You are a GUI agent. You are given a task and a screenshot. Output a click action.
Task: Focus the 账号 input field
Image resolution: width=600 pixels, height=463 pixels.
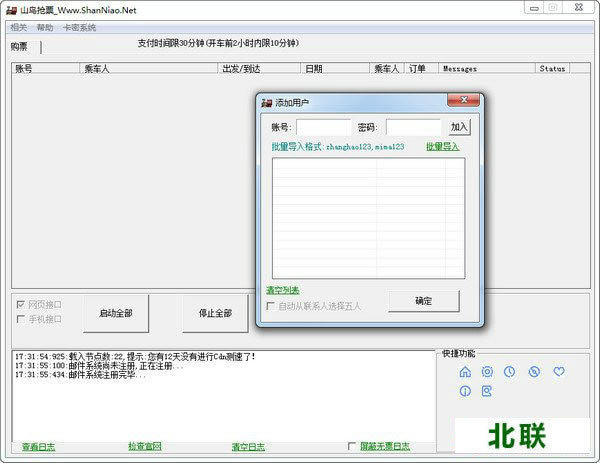323,127
